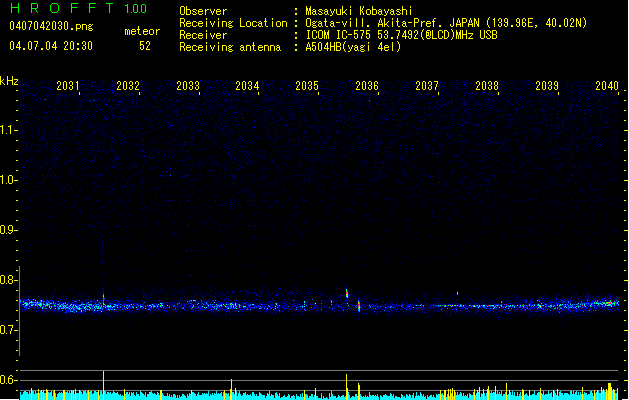Click the 2037 time marker

coord(427,86)
